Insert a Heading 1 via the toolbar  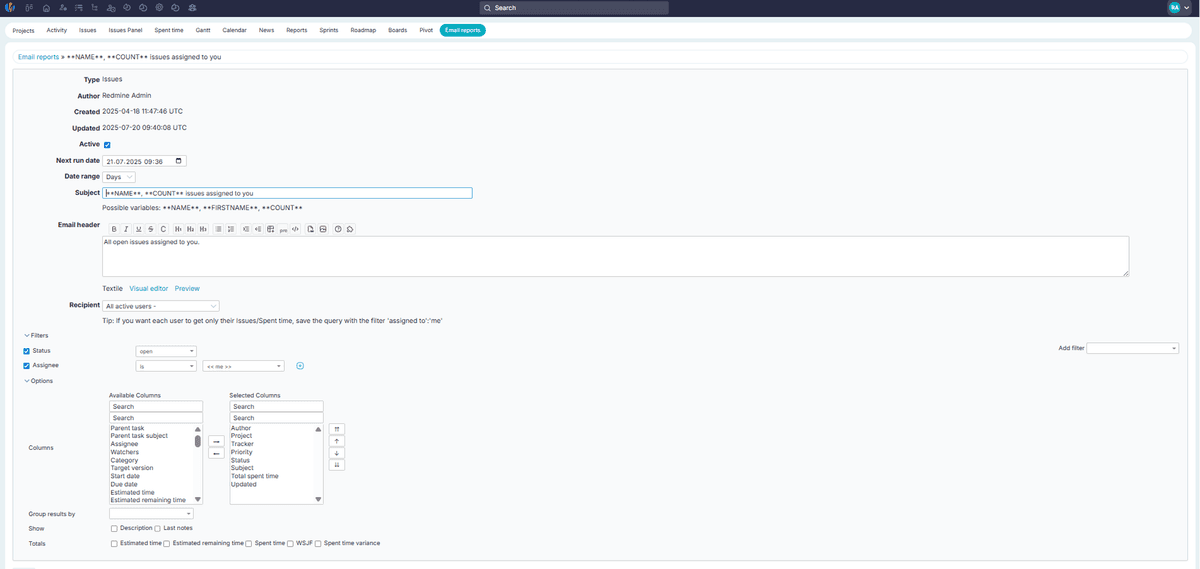[178, 229]
